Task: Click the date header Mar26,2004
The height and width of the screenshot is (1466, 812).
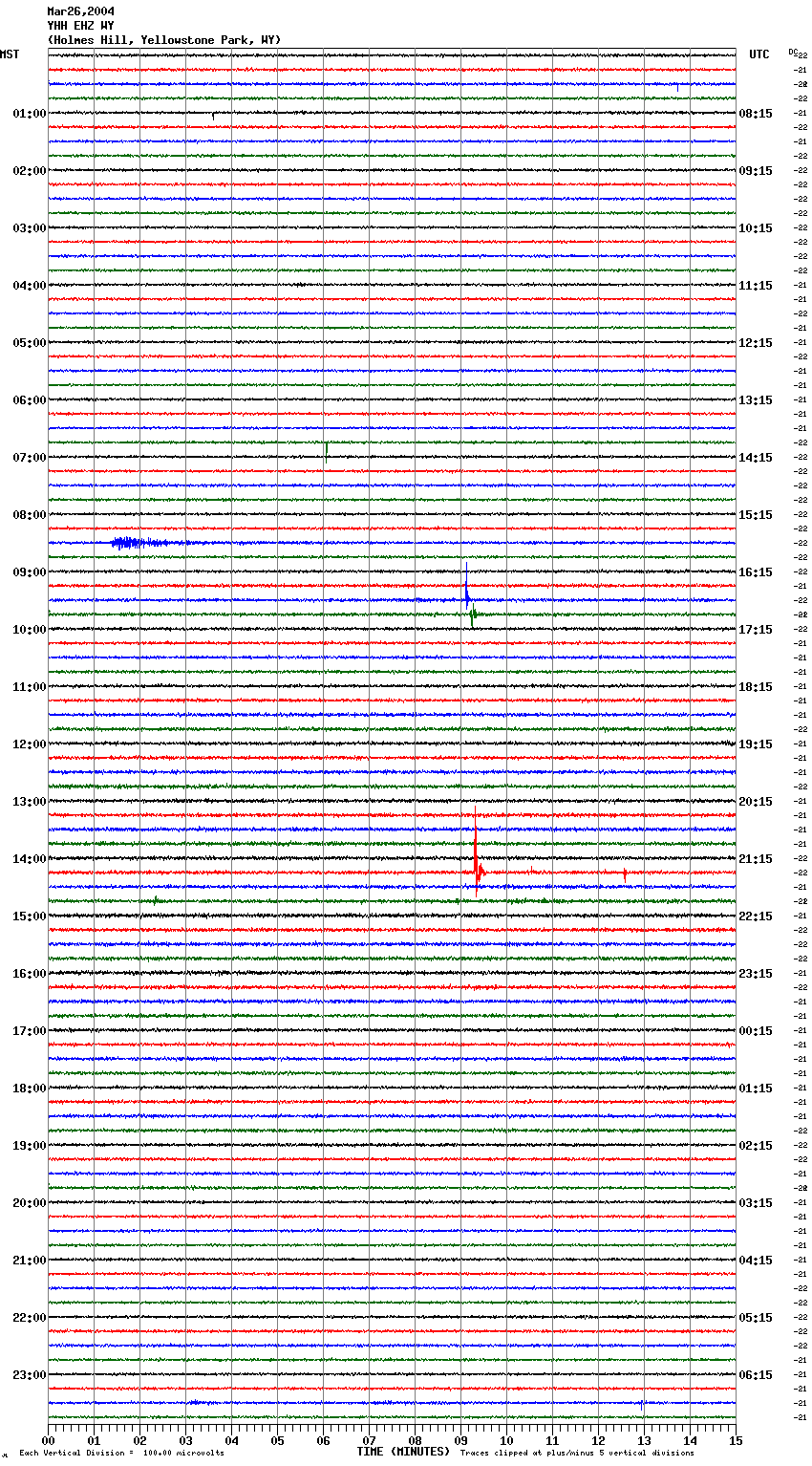Action: tap(80, 11)
